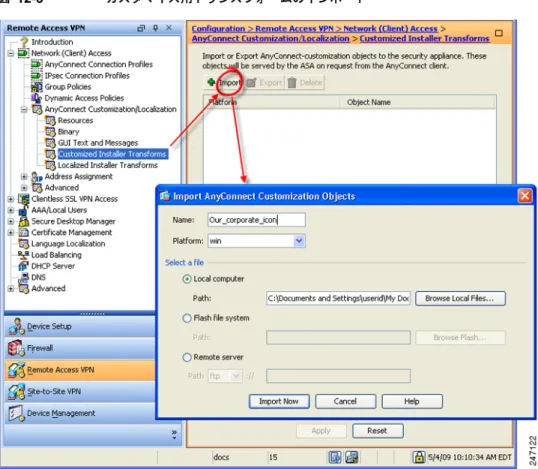Image resolution: width=538 pixels, height=469 pixels.
Task: Expand the Clientless SSL VPN Access node
Action: (x=11, y=199)
